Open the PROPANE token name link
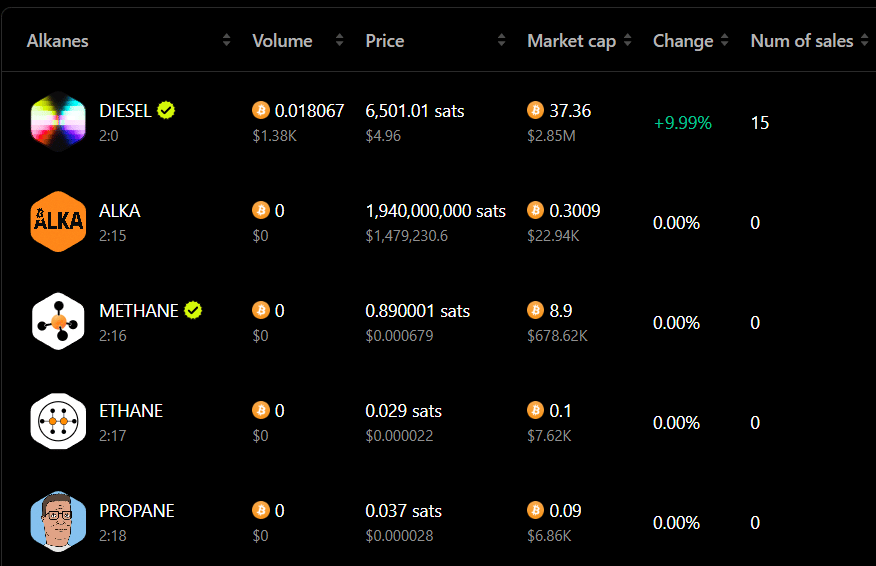 [x=137, y=511]
